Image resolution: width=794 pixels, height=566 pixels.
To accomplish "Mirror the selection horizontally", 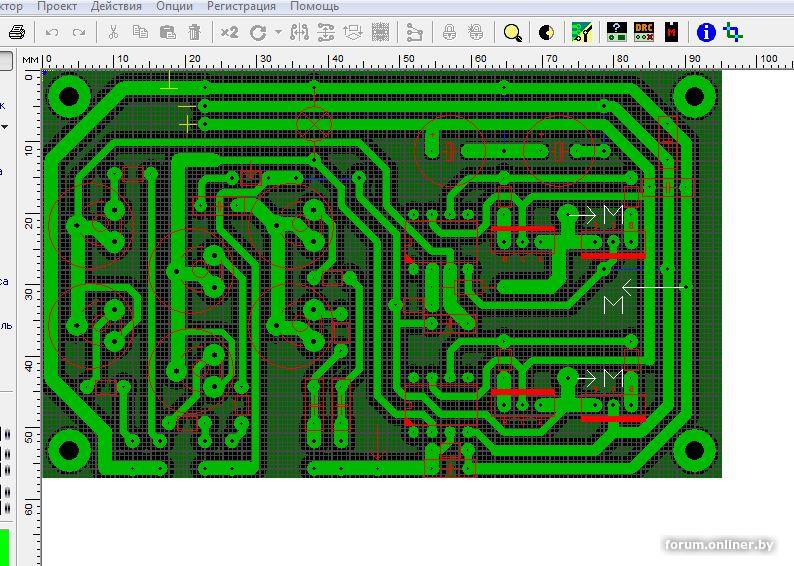I will (299, 32).
